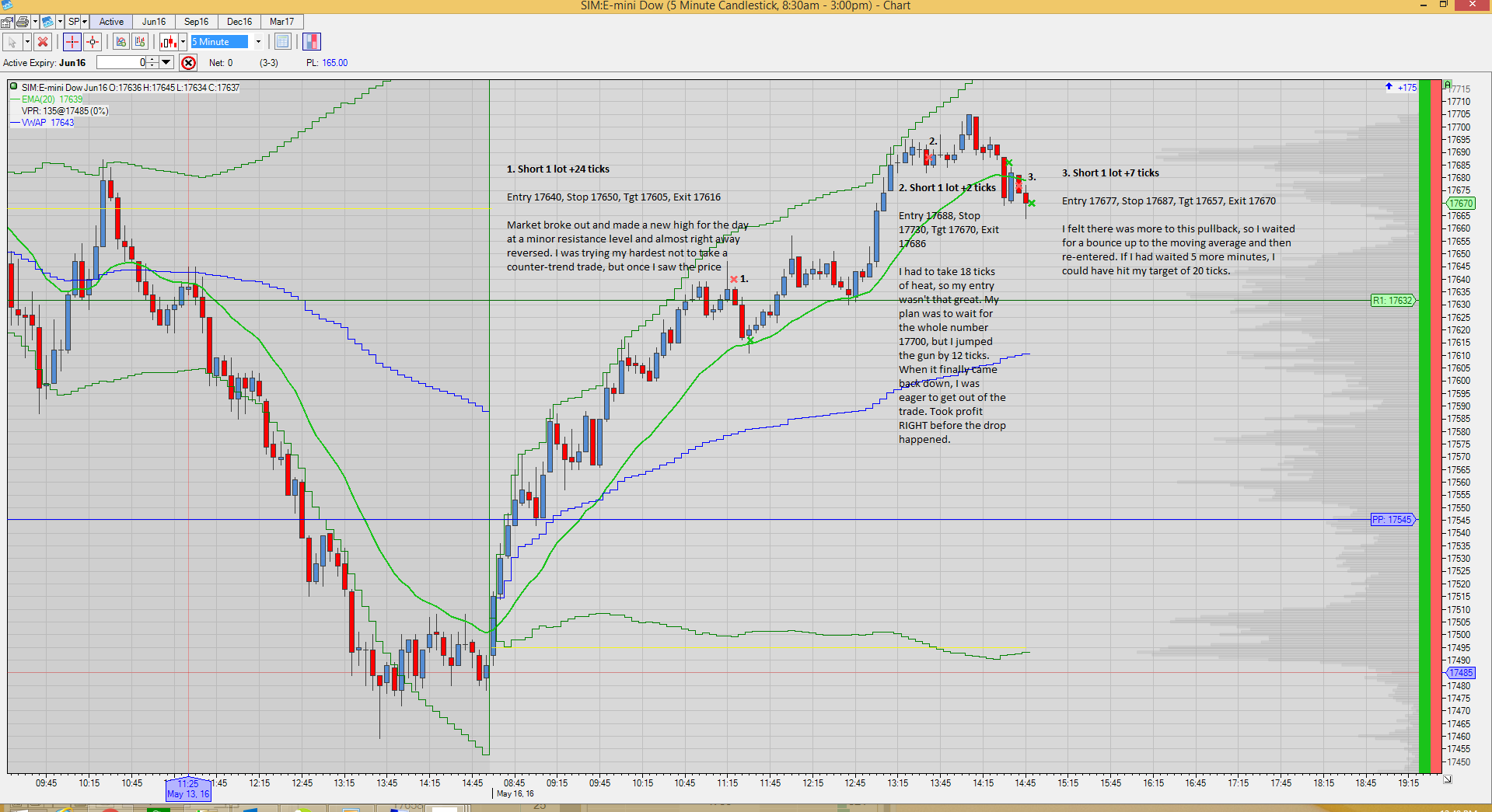1492x812 pixels.
Task: Click the cancel all orders circle-X icon
Action: point(188,63)
